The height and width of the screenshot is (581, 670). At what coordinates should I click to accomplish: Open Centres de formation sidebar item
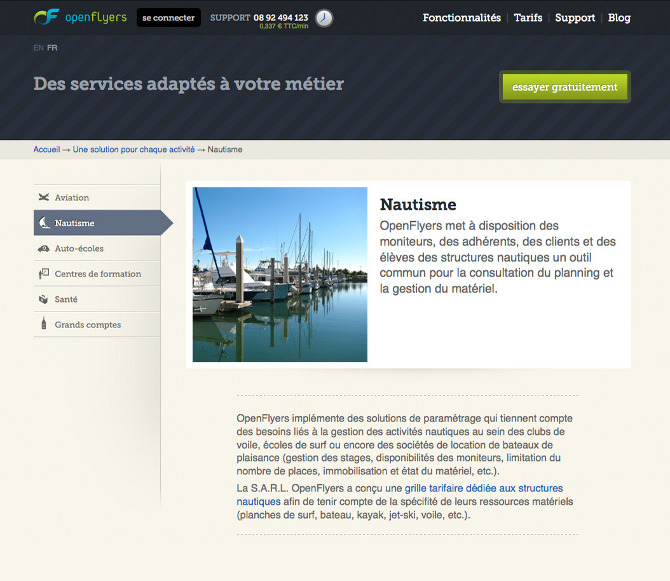click(x=97, y=274)
